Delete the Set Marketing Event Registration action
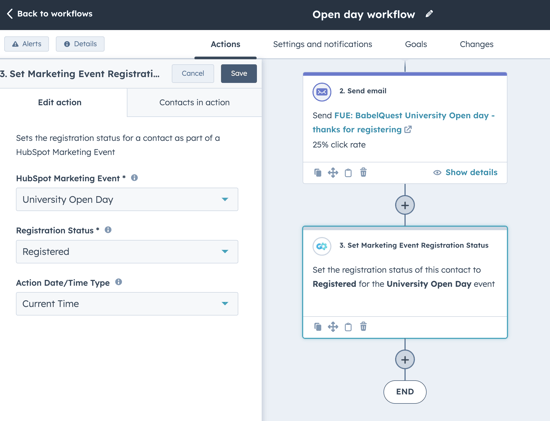Viewport: 550px width, 421px height. point(363,327)
